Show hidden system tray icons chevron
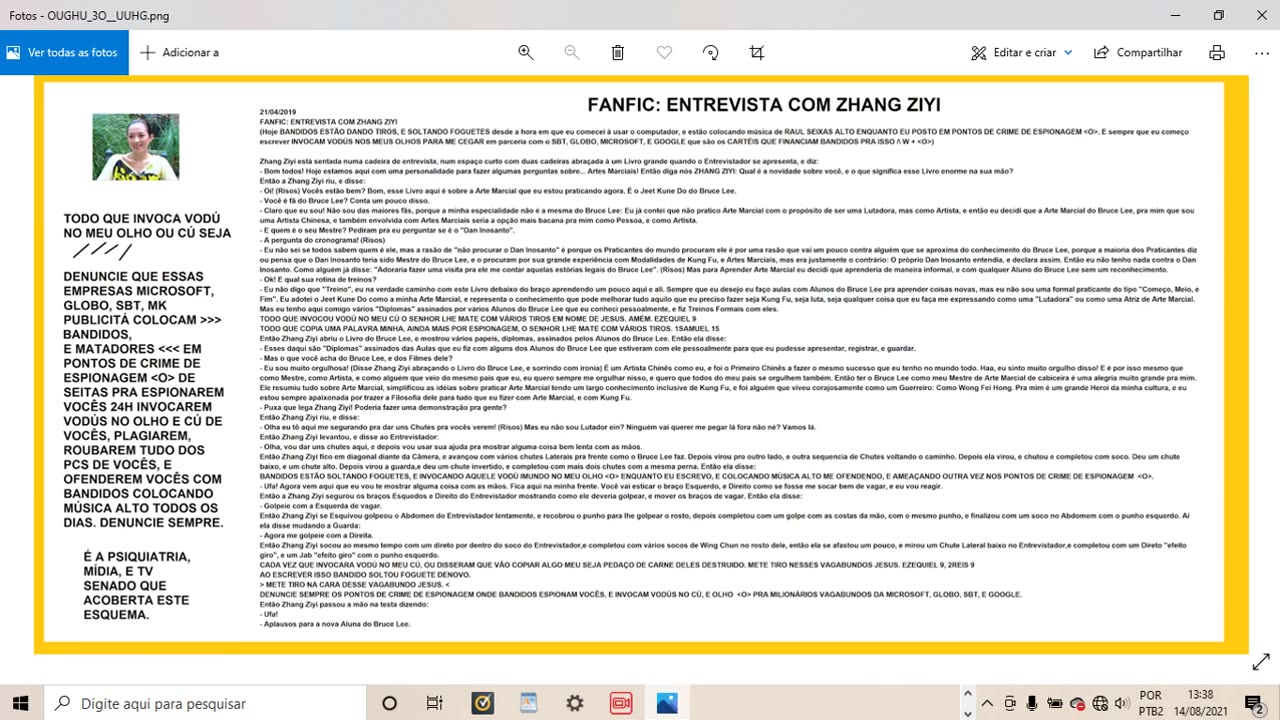Viewport: 1280px width, 720px height. (x=987, y=703)
